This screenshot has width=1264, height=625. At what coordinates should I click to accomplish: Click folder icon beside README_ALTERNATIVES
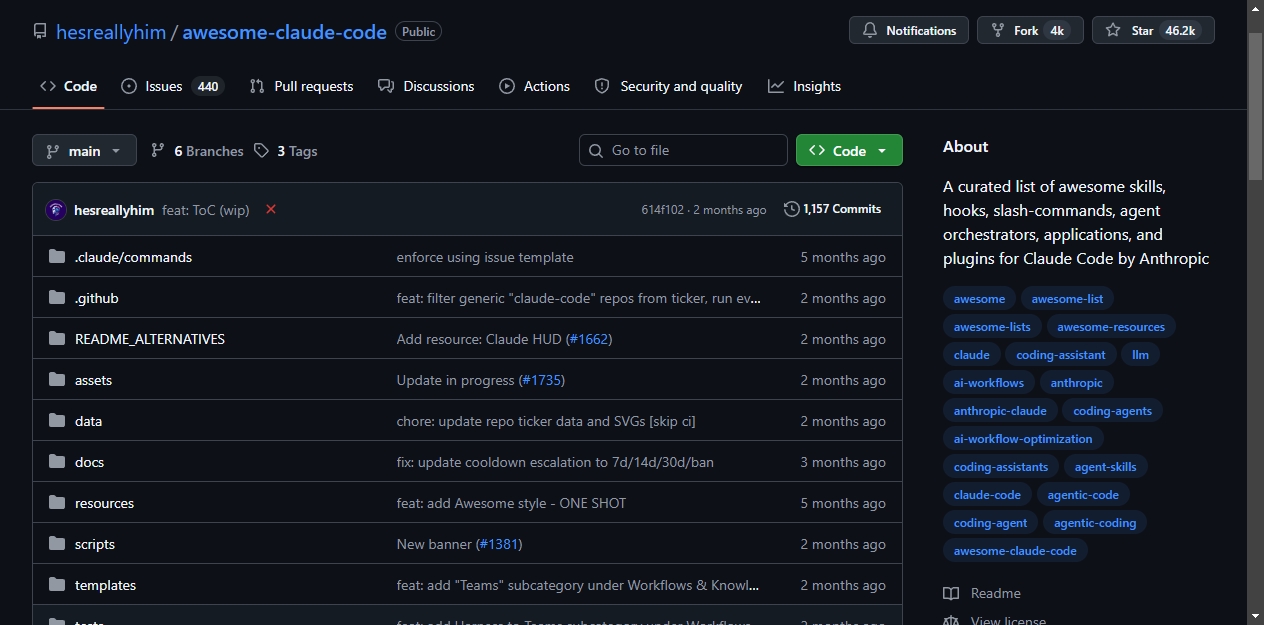[x=57, y=339]
